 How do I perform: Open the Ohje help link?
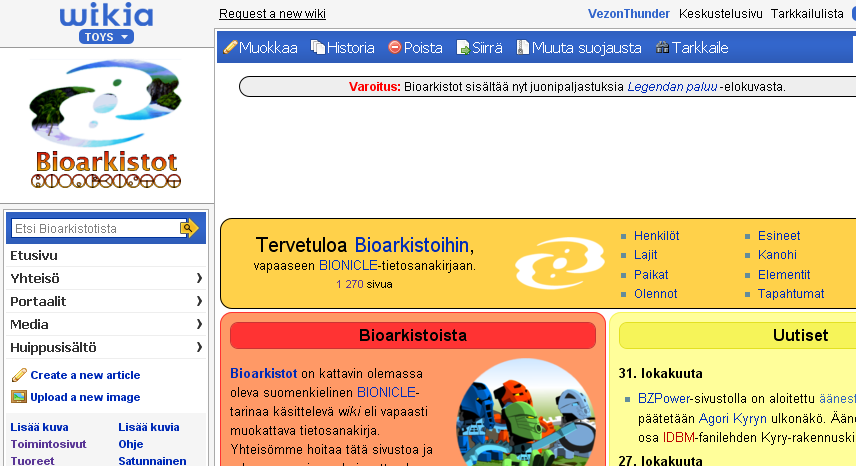click(131, 444)
